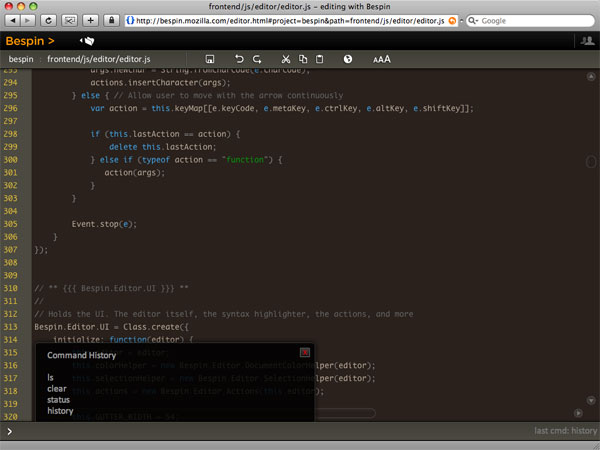600x450 pixels.
Task: Click the Bespin logo
Action: pyautogui.click(x=30, y=41)
